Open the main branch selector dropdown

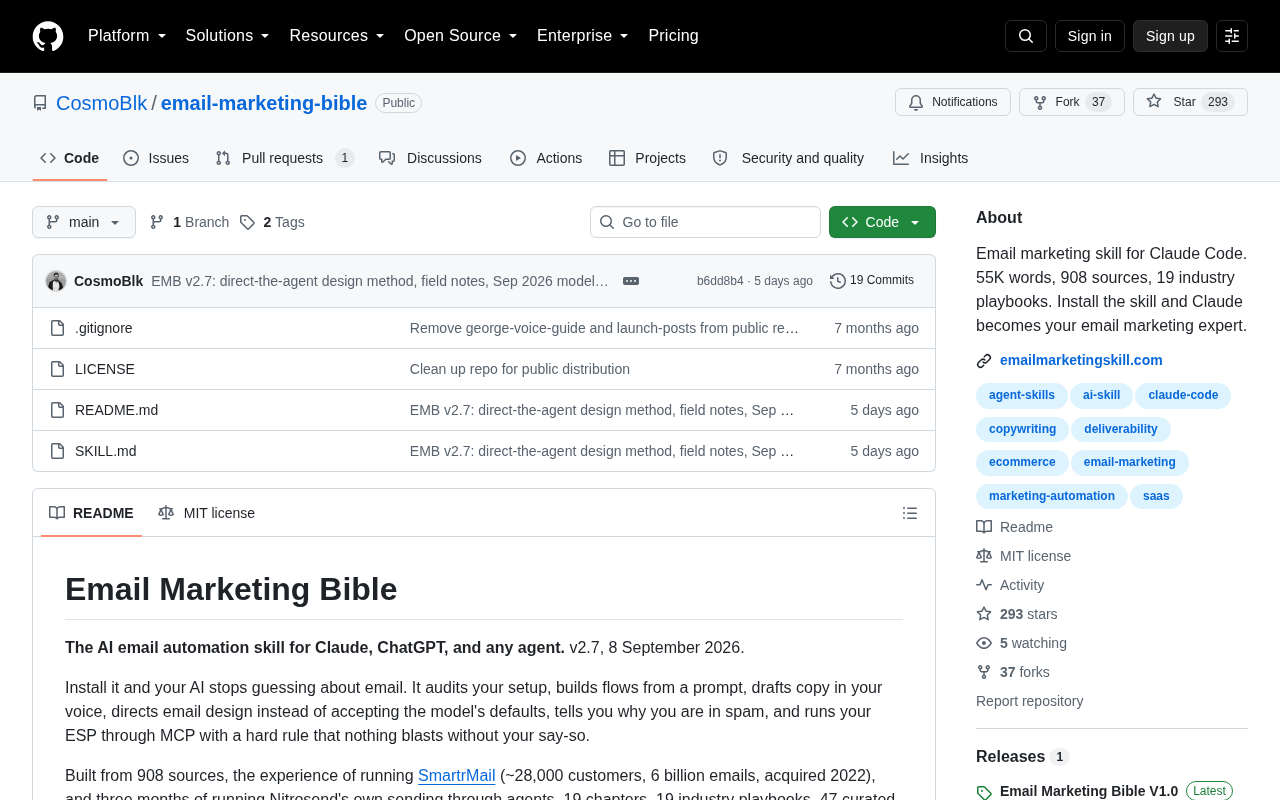pos(84,222)
